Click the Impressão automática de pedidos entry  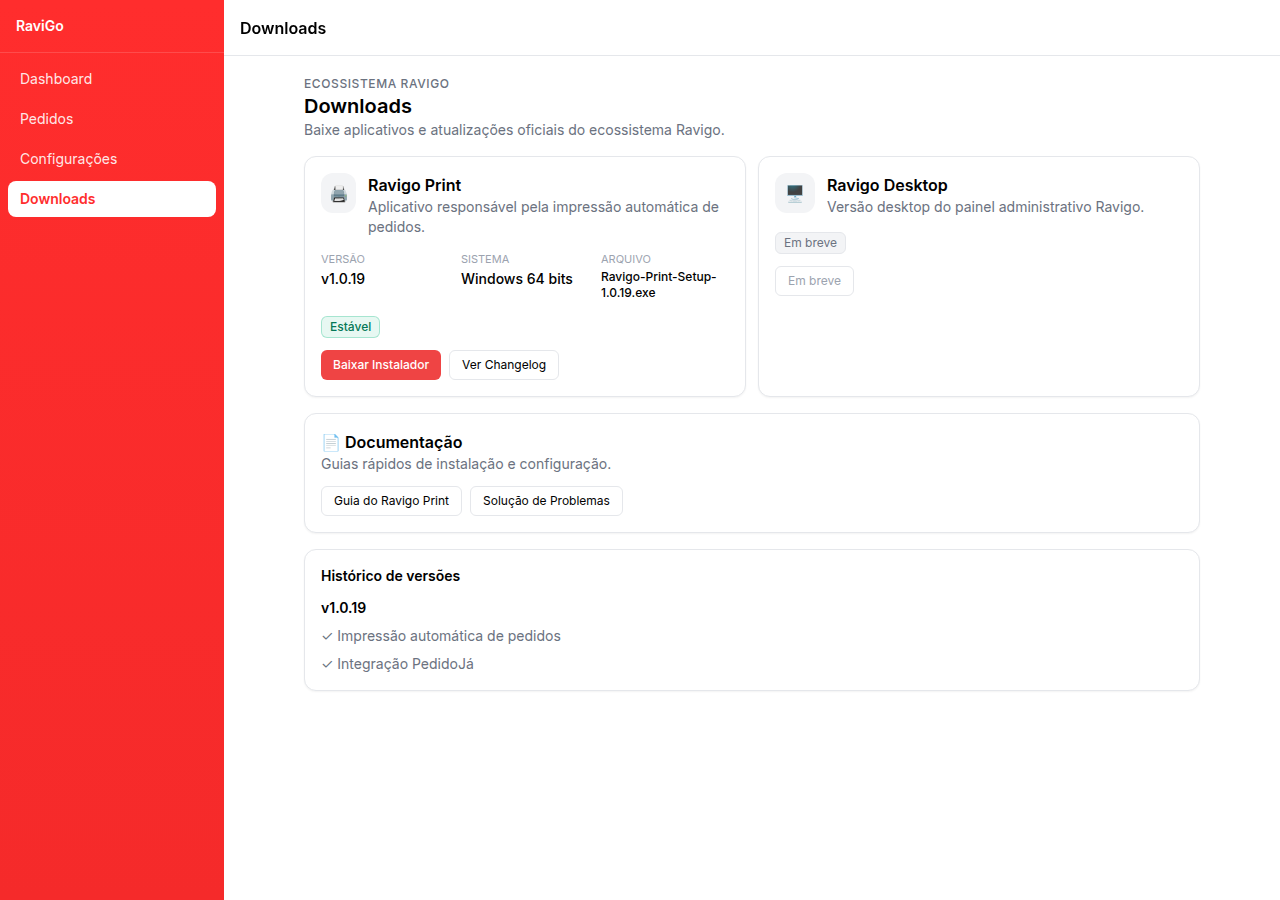tap(441, 636)
